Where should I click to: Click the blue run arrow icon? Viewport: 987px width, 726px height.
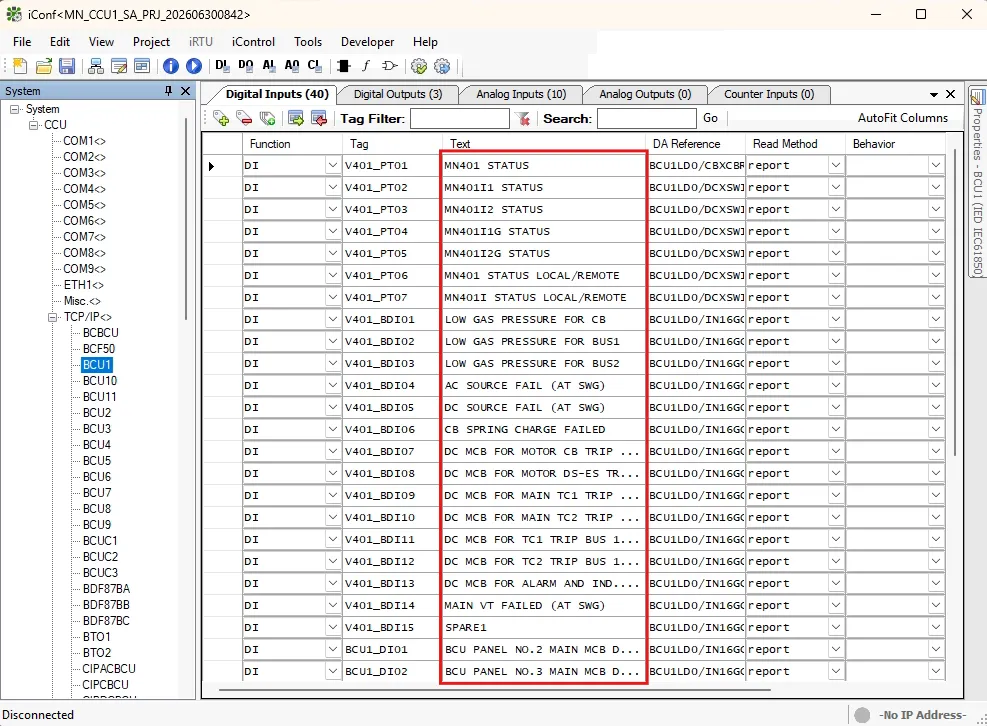(194, 65)
